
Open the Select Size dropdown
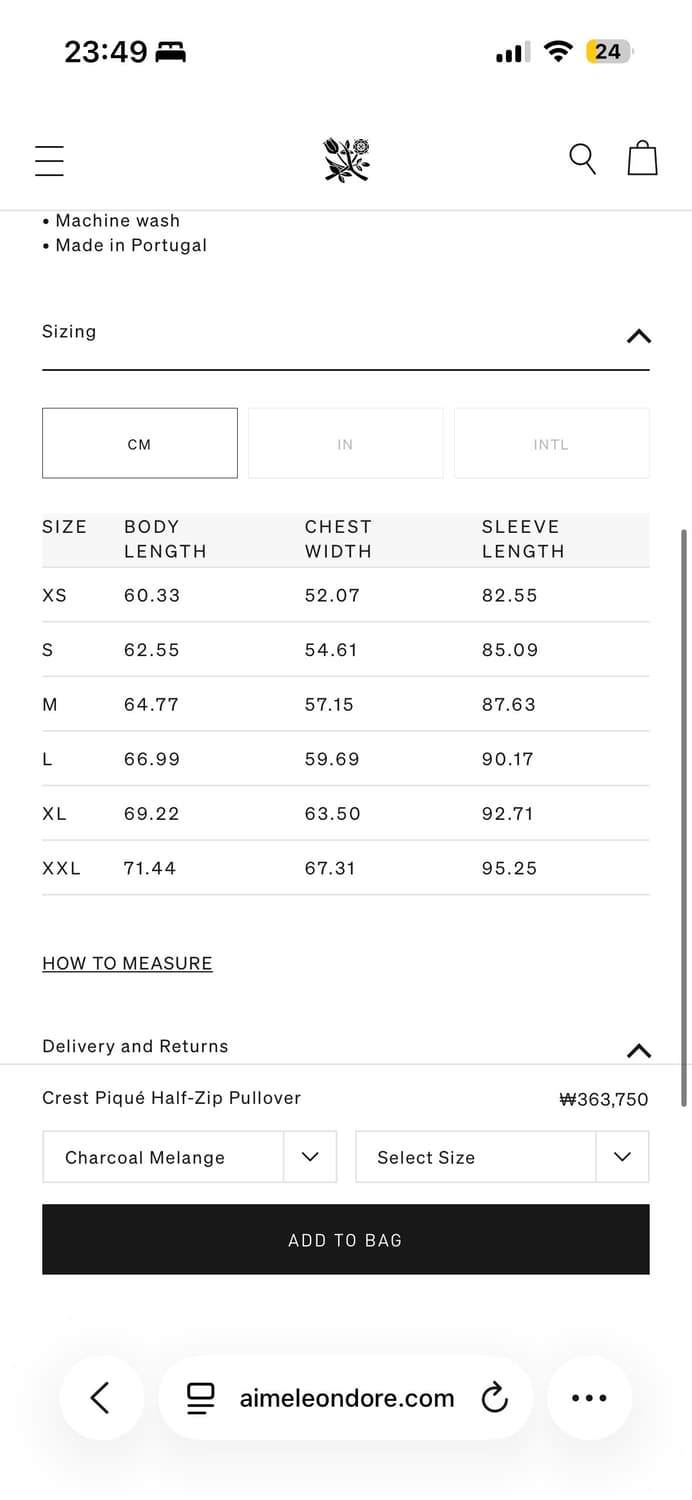[x=502, y=1157]
